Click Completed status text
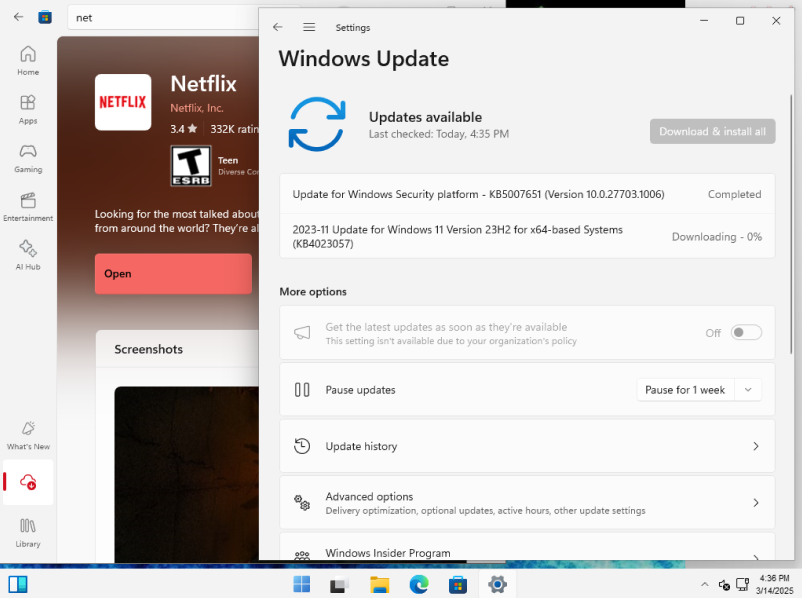The width and height of the screenshot is (802, 598). click(x=734, y=194)
